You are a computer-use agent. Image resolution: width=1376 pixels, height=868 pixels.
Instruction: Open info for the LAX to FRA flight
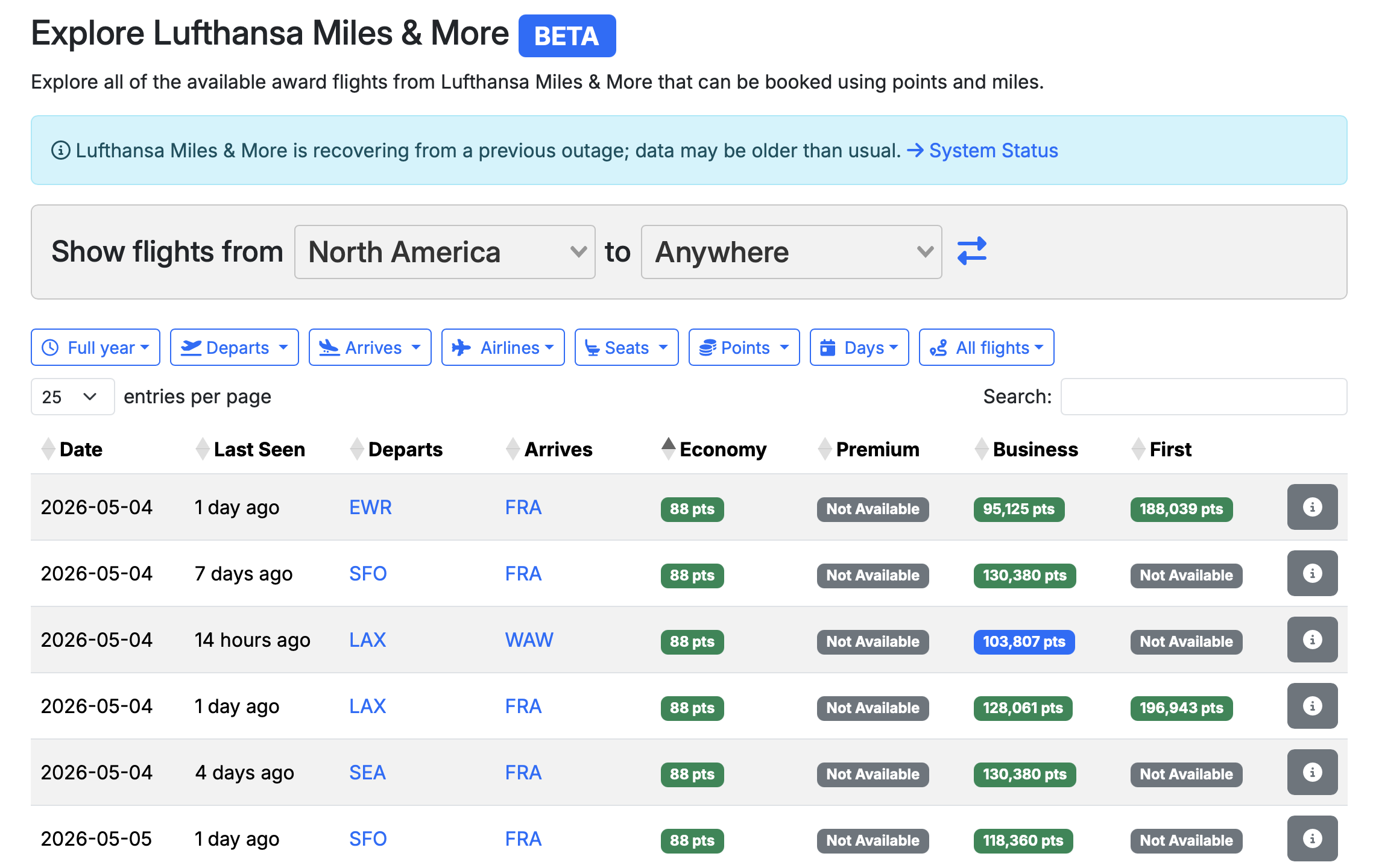[1312, 706]
